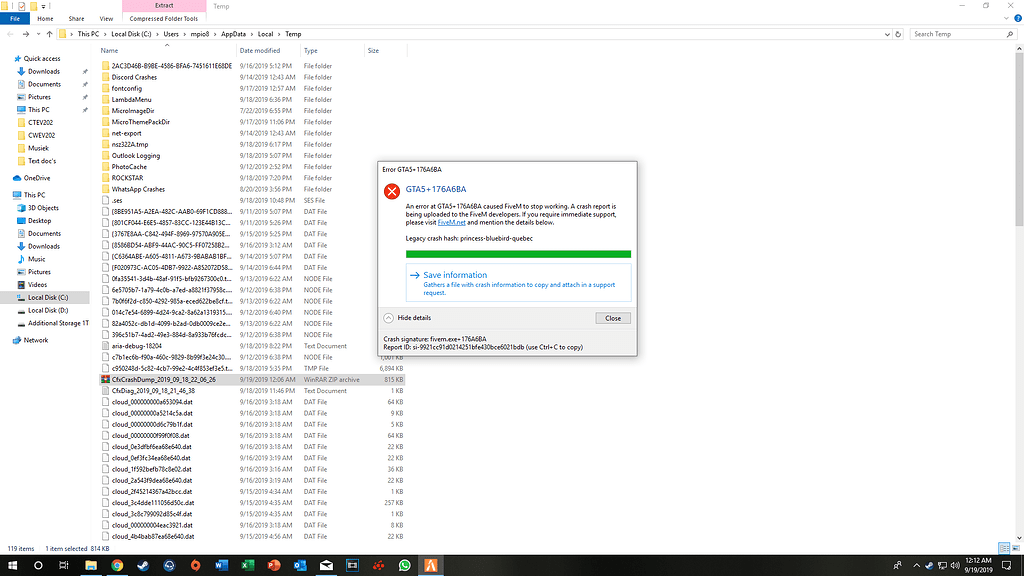This screenshot has width=1024, height=576.
Task: Click the up-arrow to go to parent folder
Action: pyautogui.click(x=48, y=33)
